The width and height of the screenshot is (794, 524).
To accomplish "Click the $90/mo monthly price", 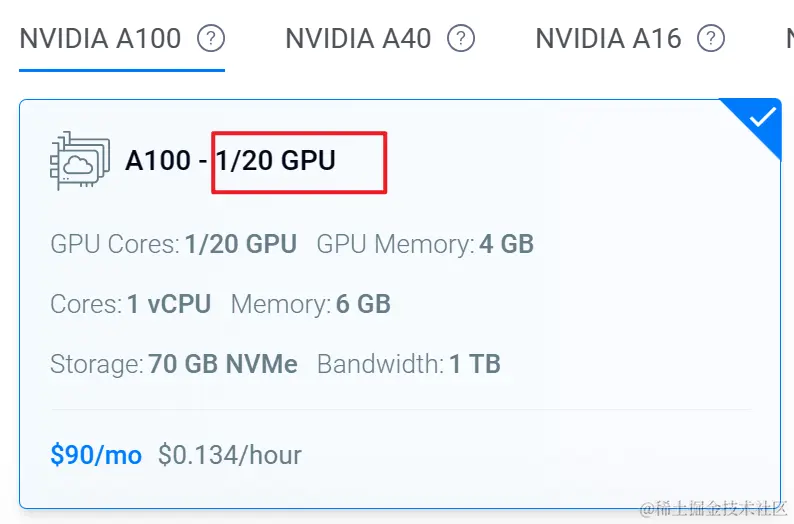I will pyautogui.click(x=96, y=455).
